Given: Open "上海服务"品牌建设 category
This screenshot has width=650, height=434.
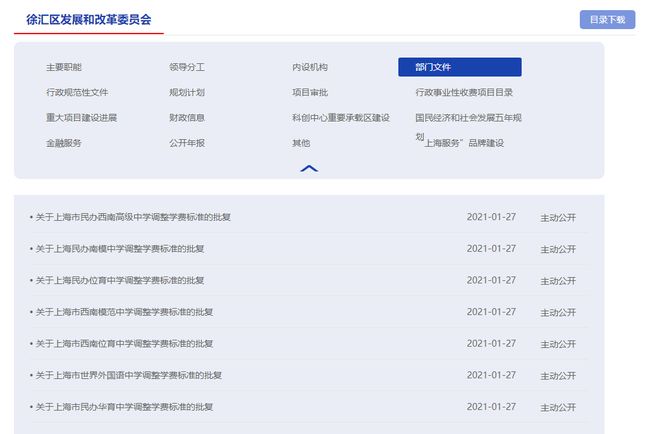Looking at the screenshot, I should [x=463, y=143].
